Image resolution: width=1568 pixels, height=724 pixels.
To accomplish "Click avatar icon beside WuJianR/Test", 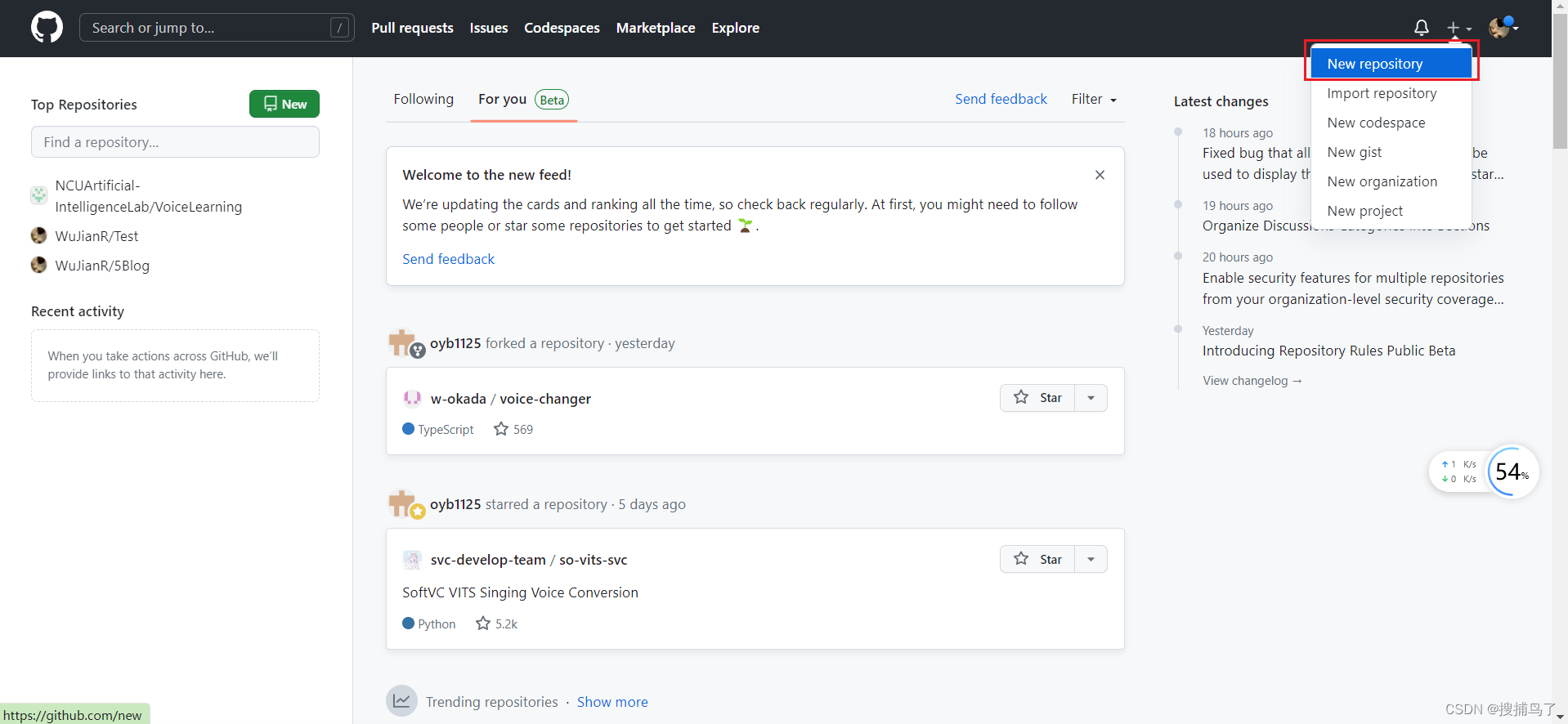I will [x=38, y=235].
